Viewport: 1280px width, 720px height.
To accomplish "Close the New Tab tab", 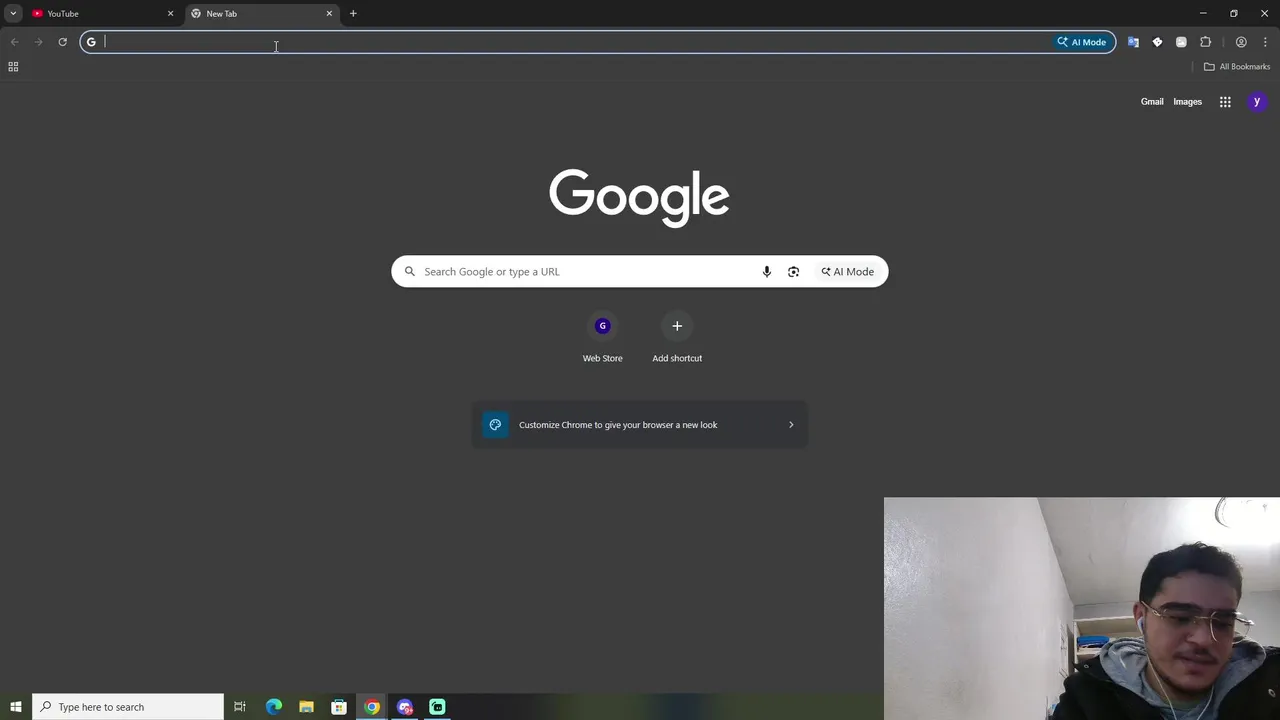I will 329,13.
